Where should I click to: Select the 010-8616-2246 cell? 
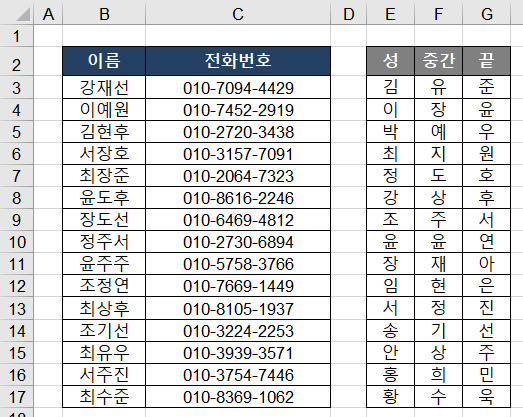coord(238,198)
